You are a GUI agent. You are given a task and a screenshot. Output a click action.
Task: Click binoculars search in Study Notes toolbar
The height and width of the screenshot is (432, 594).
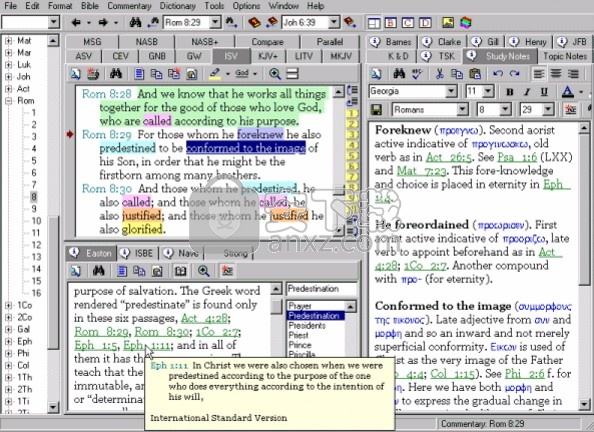pyautogui.click(x=399, y=74)
